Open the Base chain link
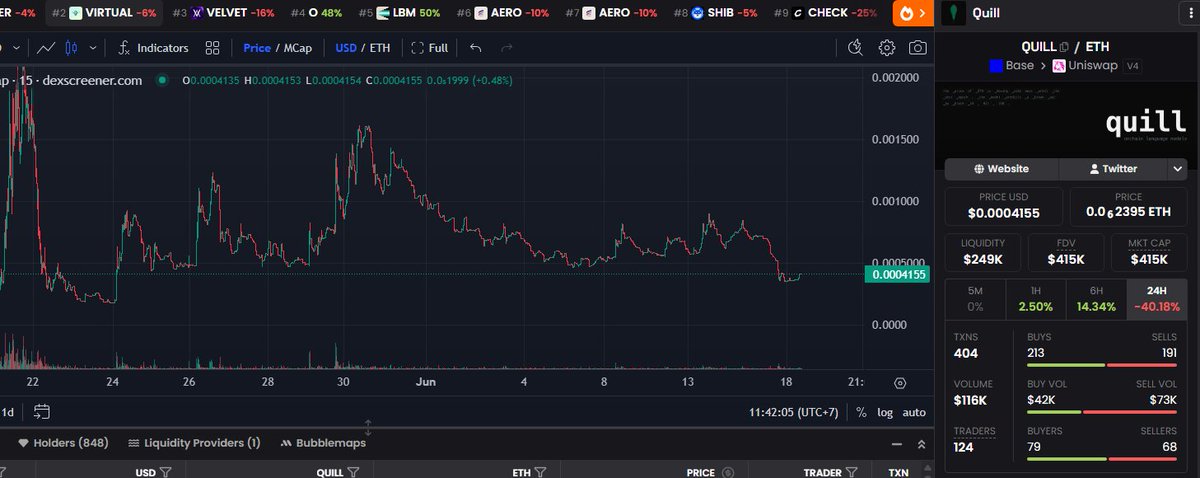Viewport: 1200px width, 478px height. coord(1011,66)
